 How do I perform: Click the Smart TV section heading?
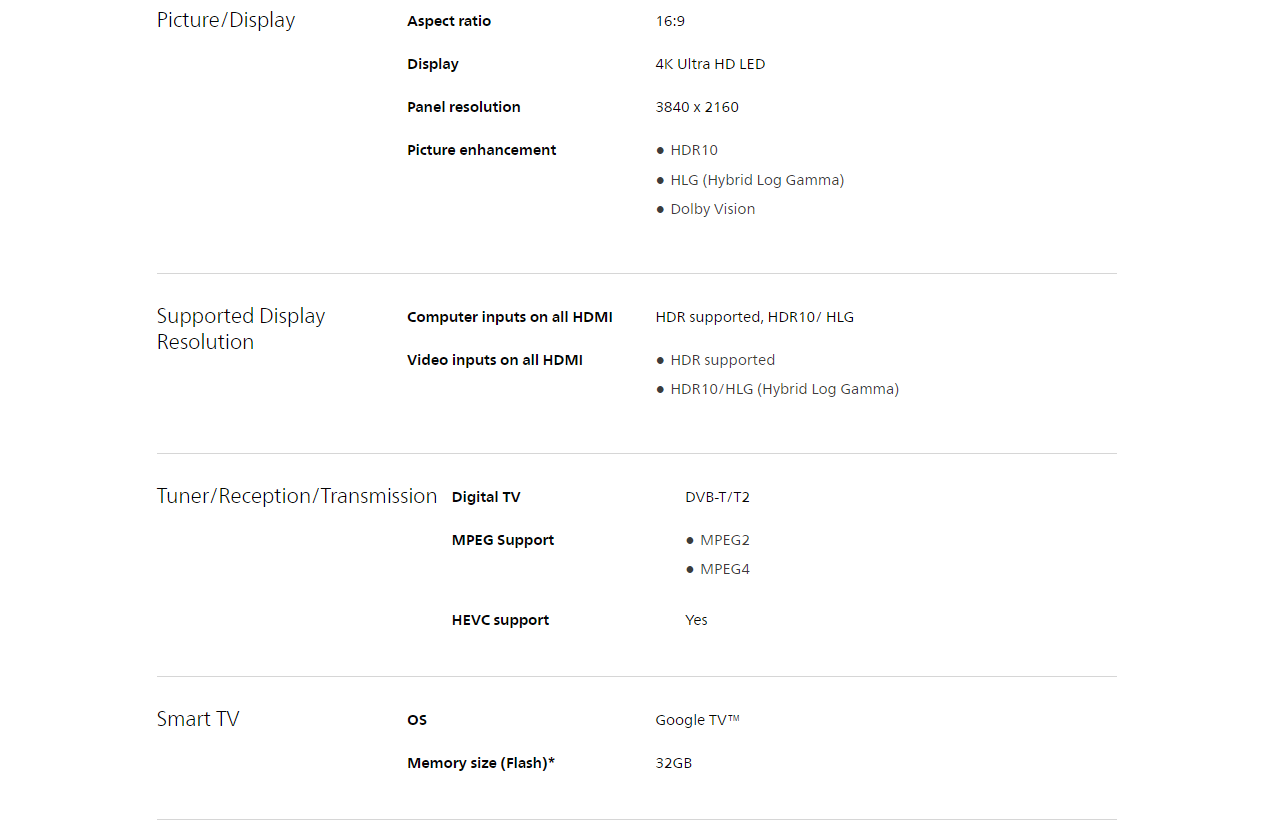(x=198, y=719)
